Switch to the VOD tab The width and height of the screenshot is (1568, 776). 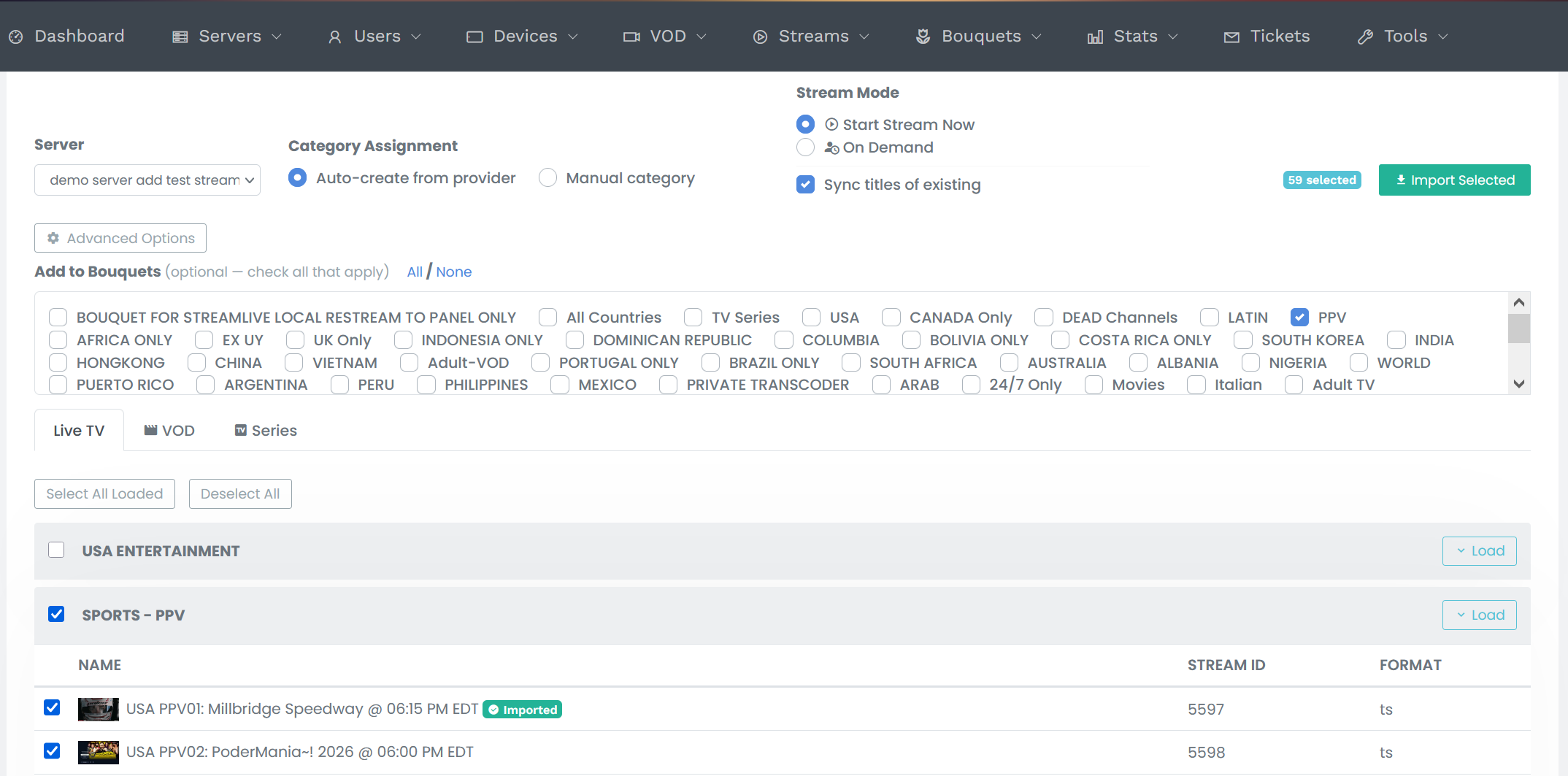pos(169,431)
